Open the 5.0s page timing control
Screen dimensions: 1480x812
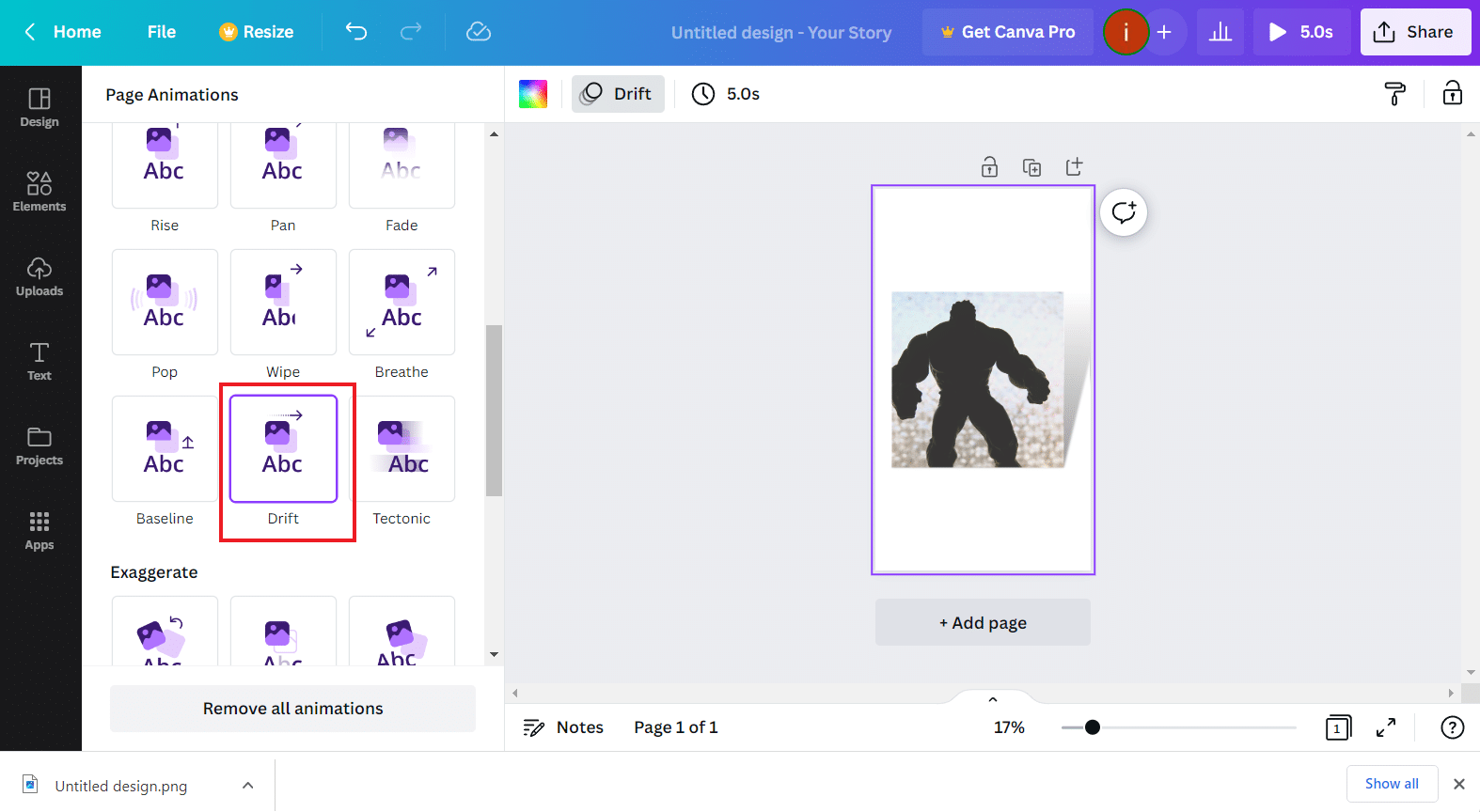[x=725, y=94]
